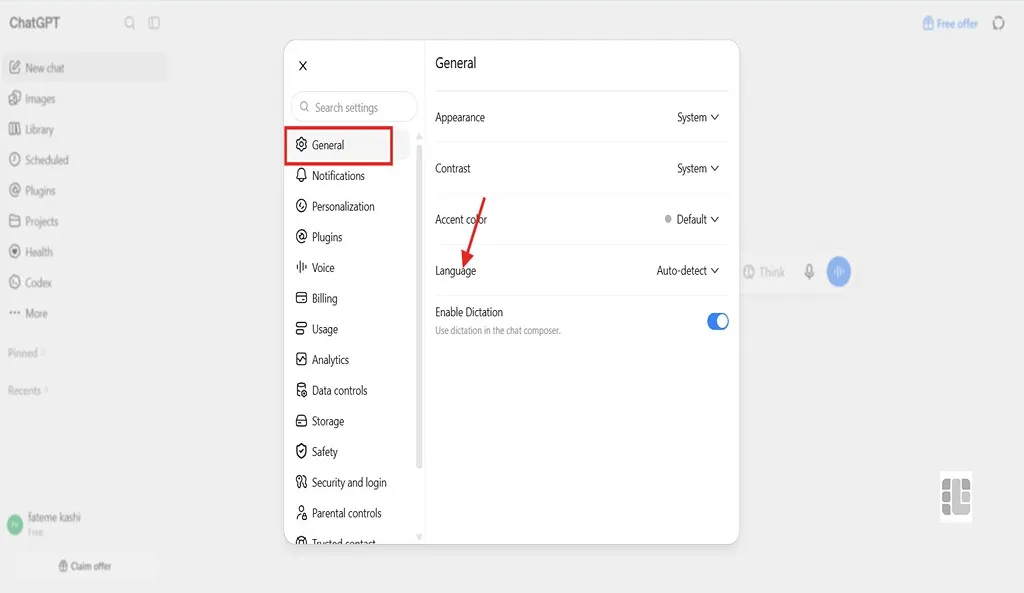The width and height of the screenshot is (1024, 593).
Task: Expand the Pinned section chevron
Action: pos(43,353)
